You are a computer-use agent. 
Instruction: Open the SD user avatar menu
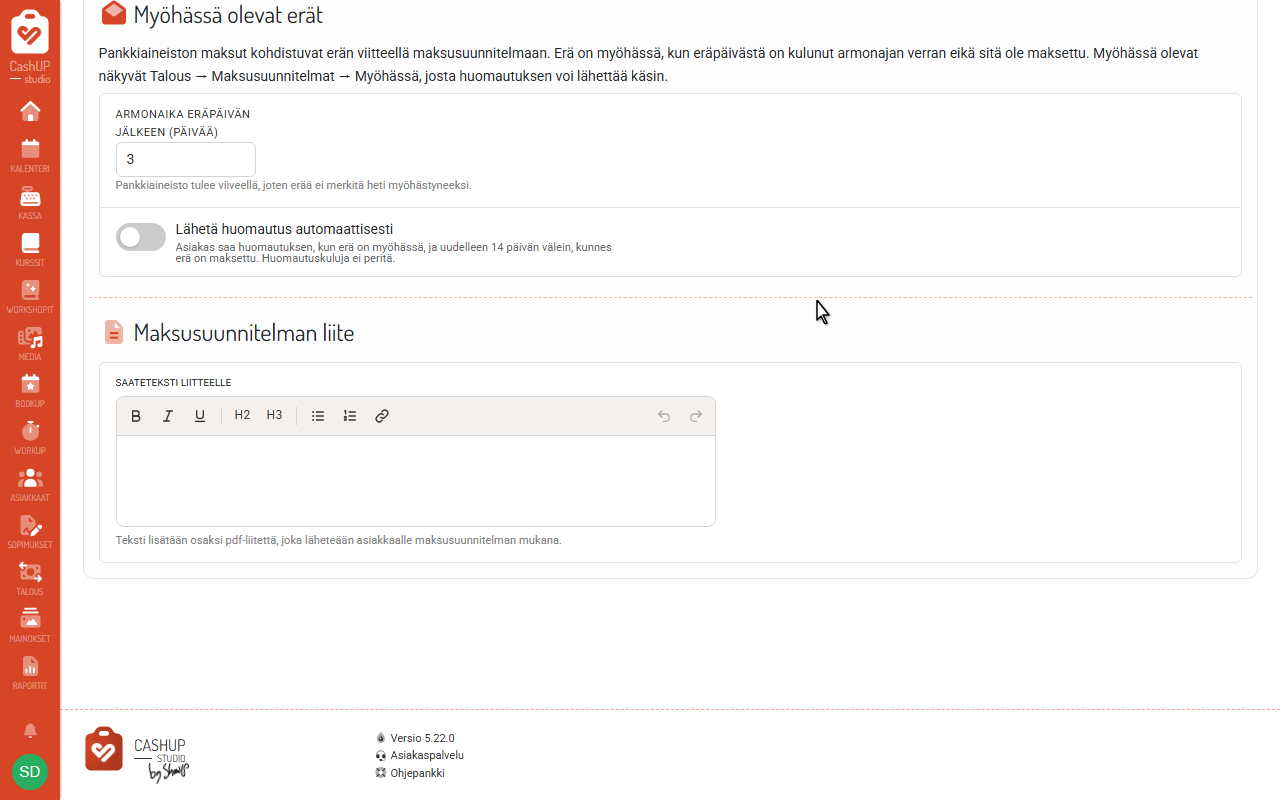(x=30, y=772)
